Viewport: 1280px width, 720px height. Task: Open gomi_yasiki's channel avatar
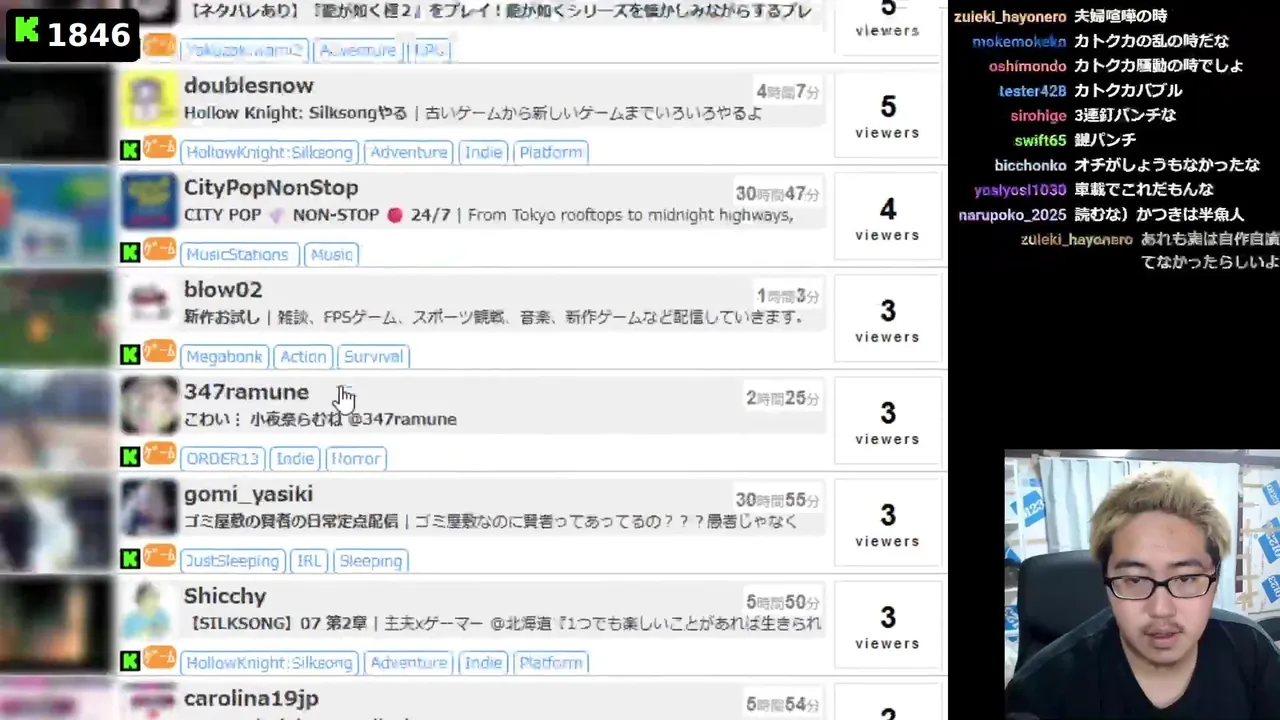[x=149, y=508]
